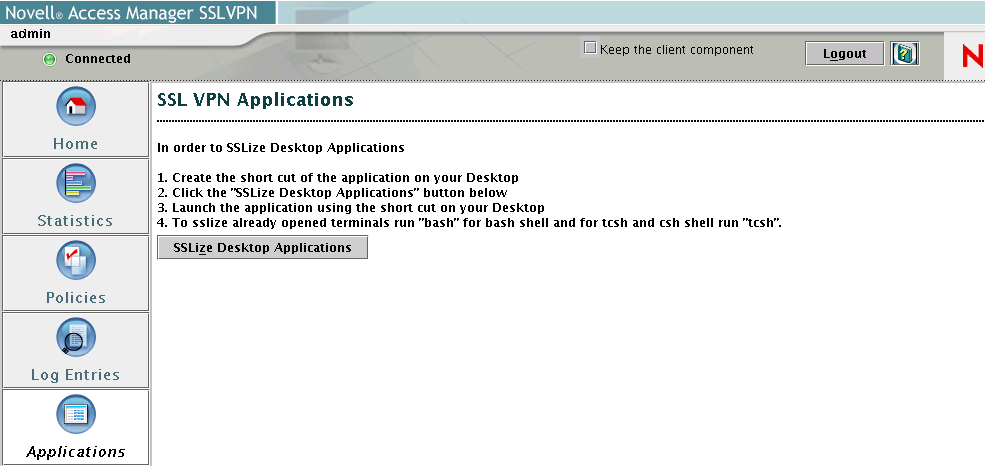Switch to the Log Entries tab label
The width and height of the screenshot is (985, 466).
(x=75, y=375)
